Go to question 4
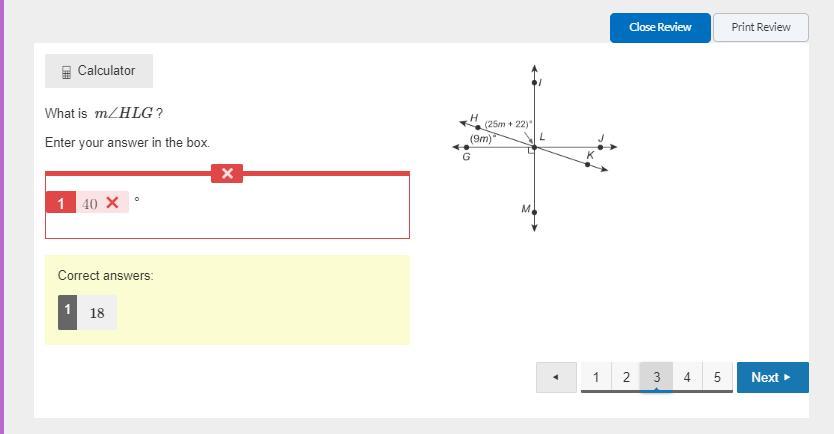The width and height of the screenshot is (834, 434). click(687, 377)
